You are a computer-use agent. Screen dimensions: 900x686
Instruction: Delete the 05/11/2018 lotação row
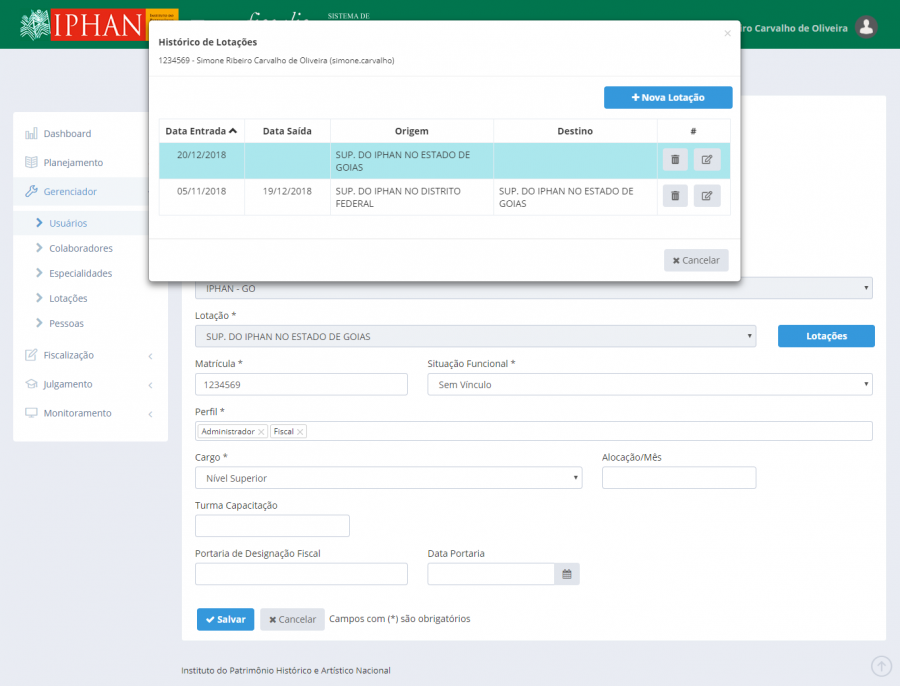[x=674, y=196]
